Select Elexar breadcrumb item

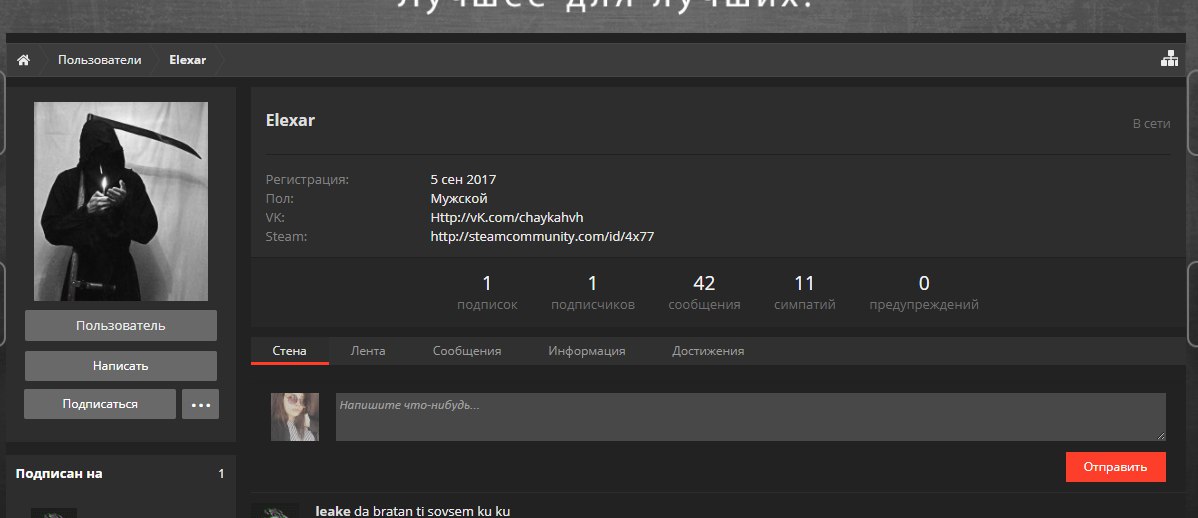click(188, 60)
